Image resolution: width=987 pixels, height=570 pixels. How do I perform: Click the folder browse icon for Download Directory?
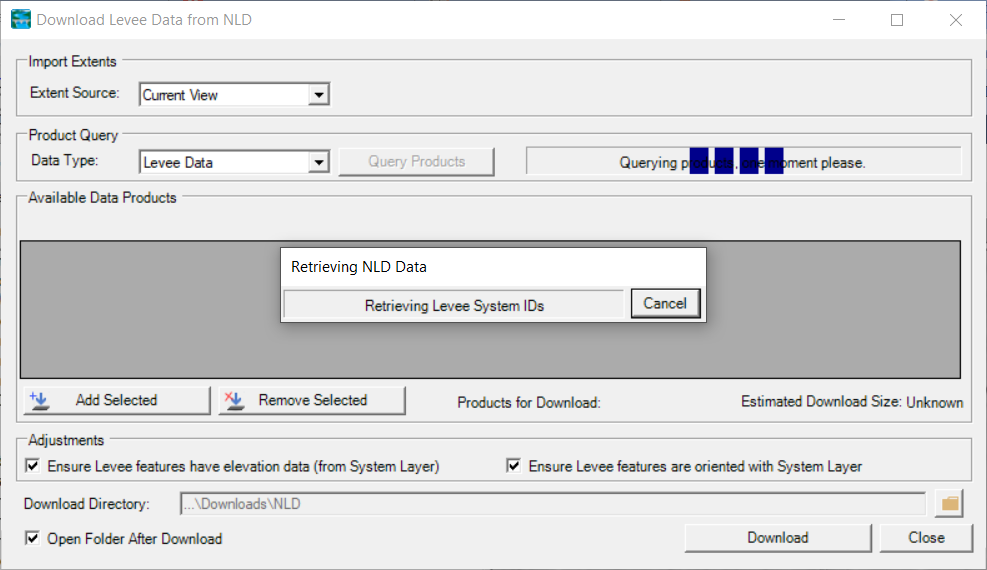coord(949,504)
